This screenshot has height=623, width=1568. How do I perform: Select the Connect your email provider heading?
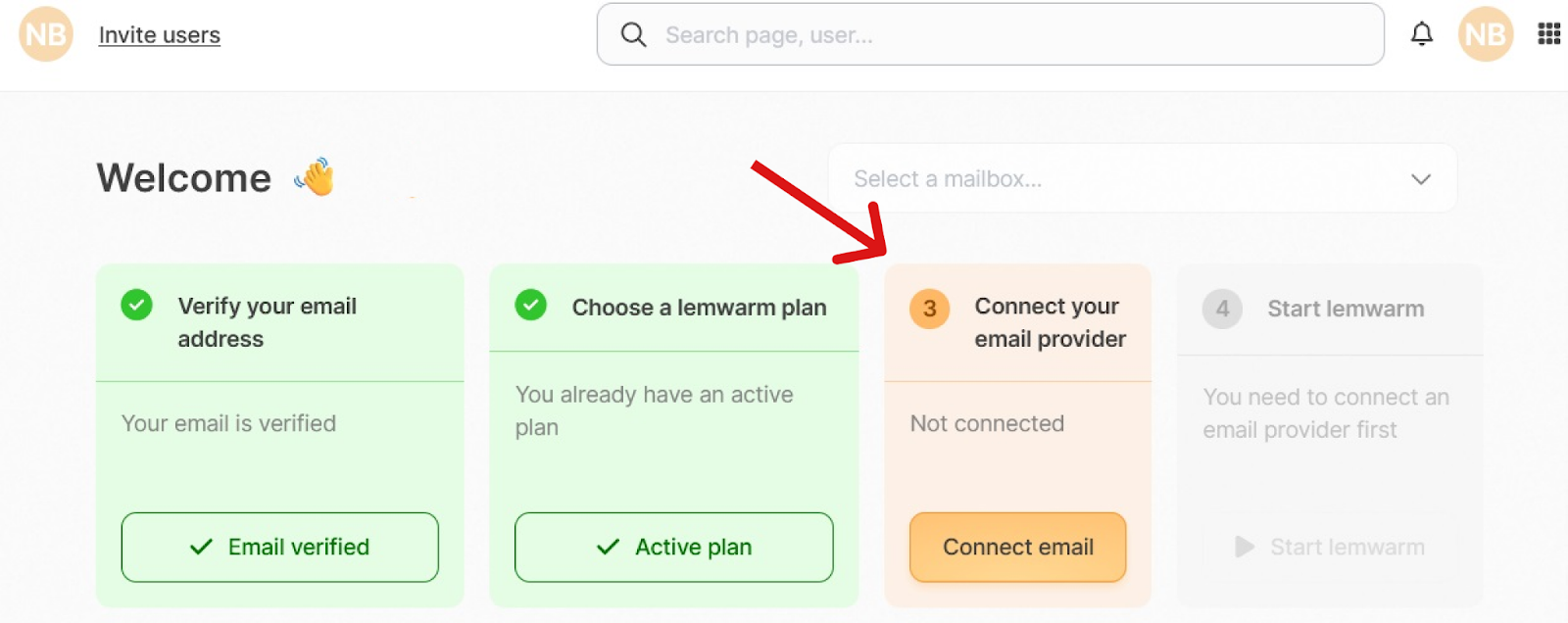(1050, 322)
